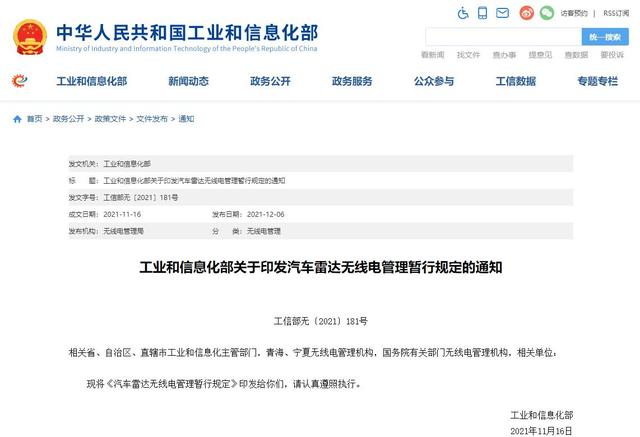This screenshot has width=640, height=437.
Task: Click the national emblem logo
Action: pos(30,37)
